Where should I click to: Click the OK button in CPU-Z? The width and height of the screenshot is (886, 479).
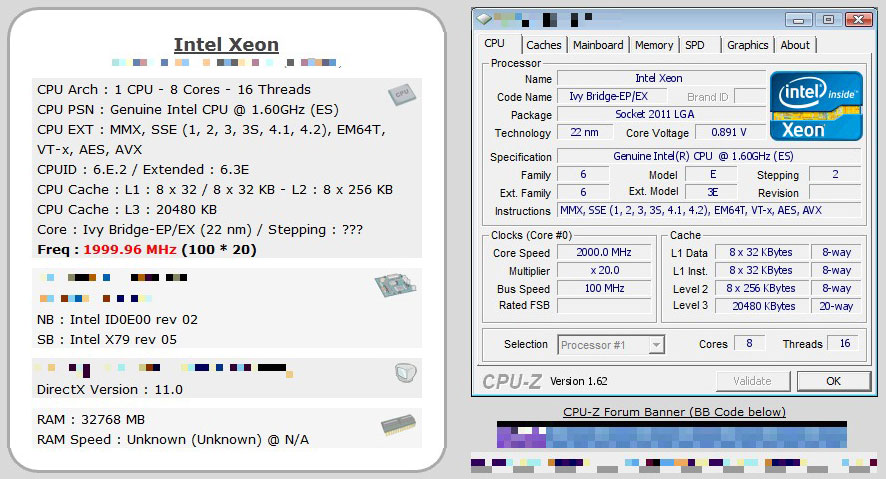833,381
